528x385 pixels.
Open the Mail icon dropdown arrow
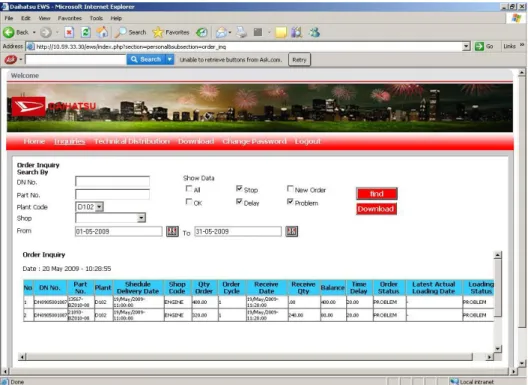(230, 32)
